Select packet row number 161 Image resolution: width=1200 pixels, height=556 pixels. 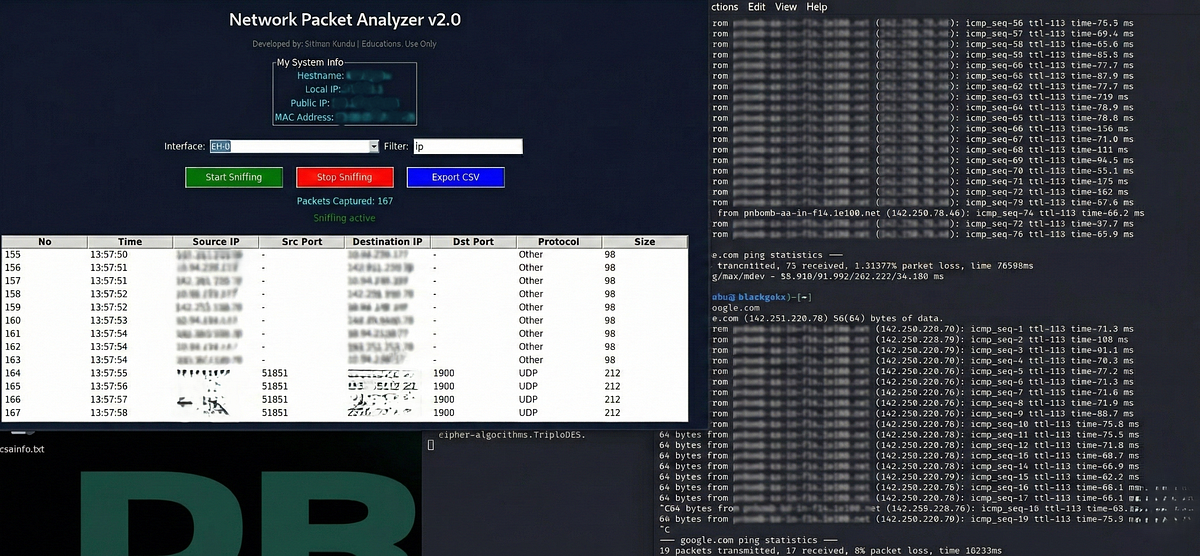[x=345, y=334]
